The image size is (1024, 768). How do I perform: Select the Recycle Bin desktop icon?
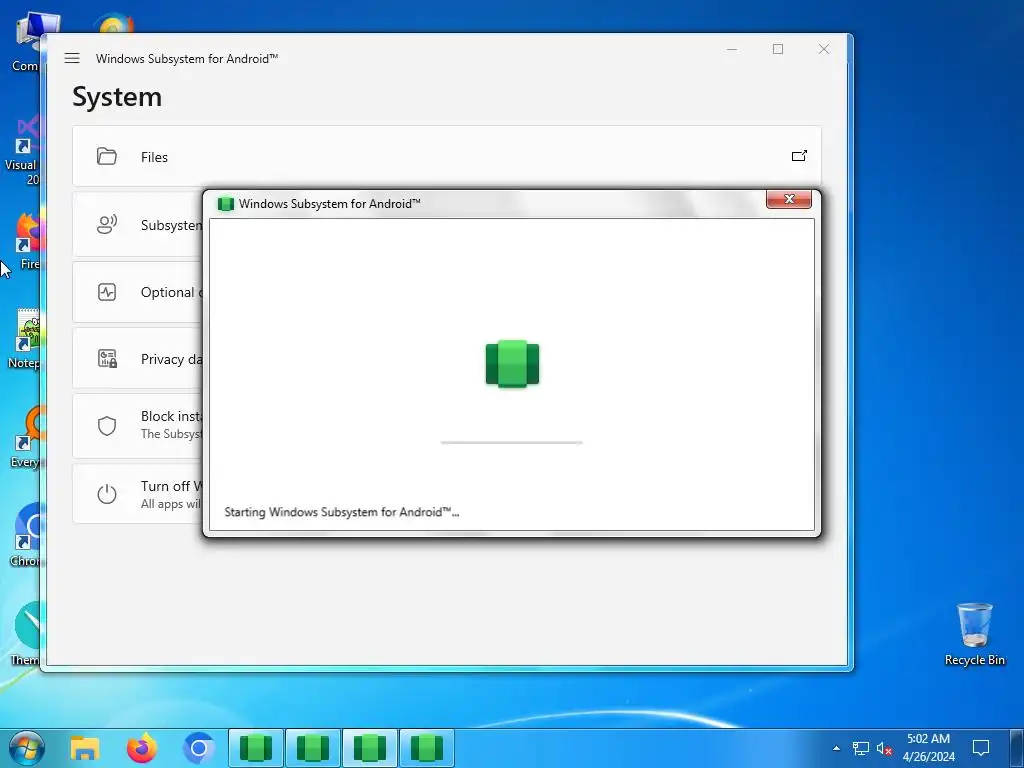pos(974,633)
